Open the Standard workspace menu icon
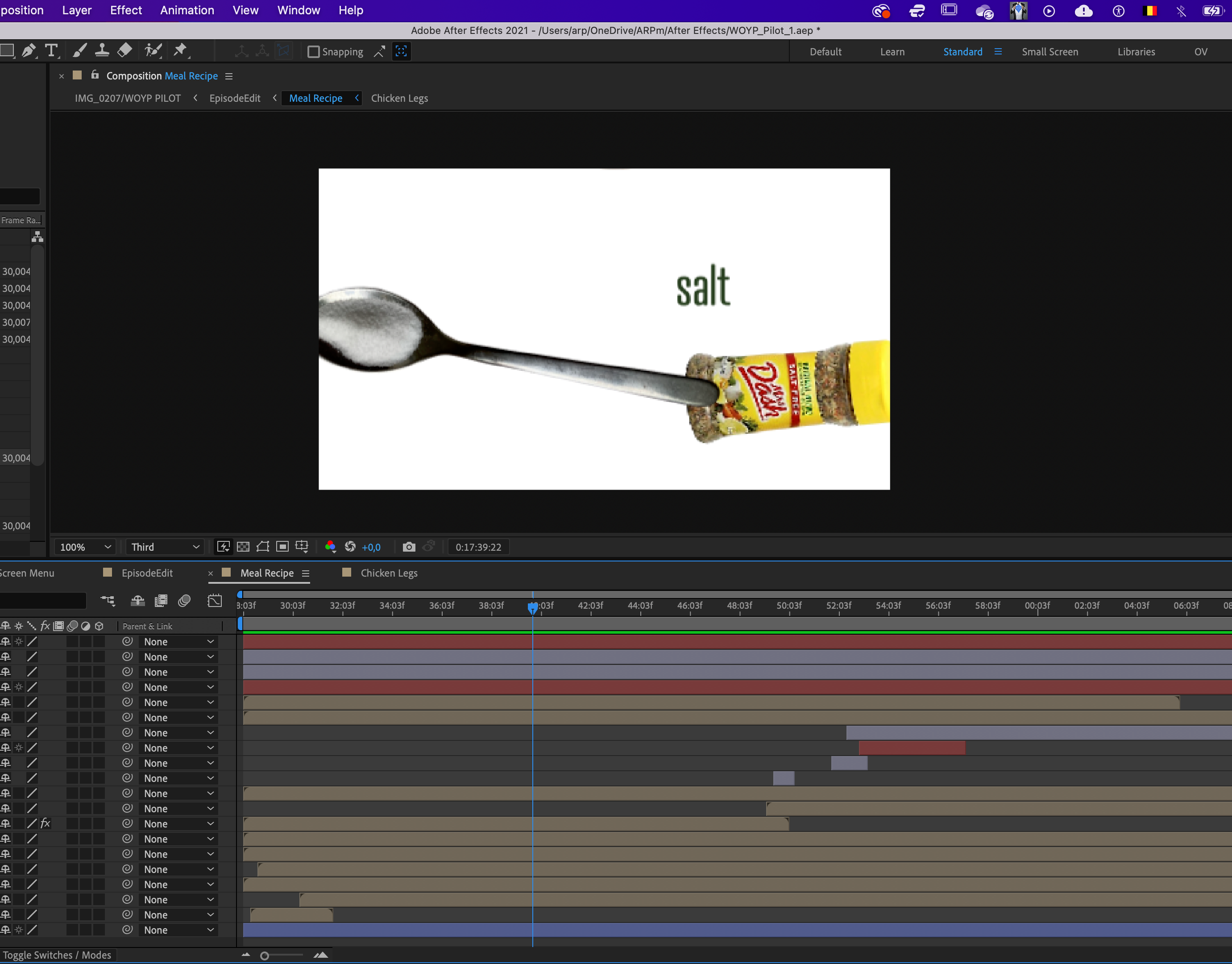Screen dimensions: 1232x964 998,51
